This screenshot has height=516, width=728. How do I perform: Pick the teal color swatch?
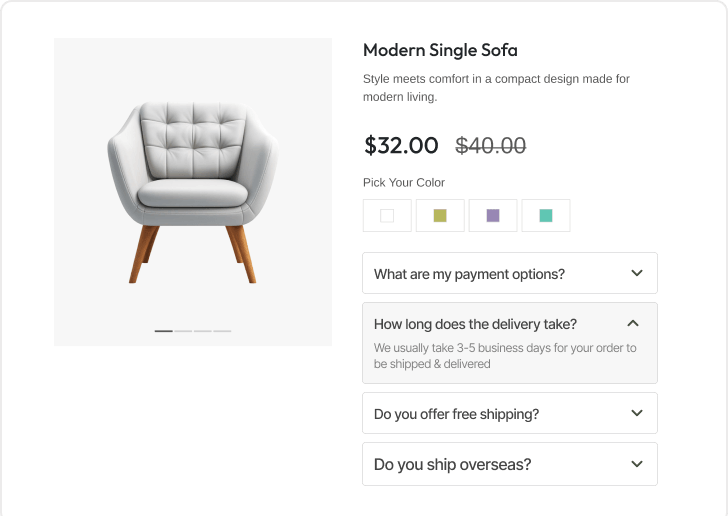coord(546,215)
